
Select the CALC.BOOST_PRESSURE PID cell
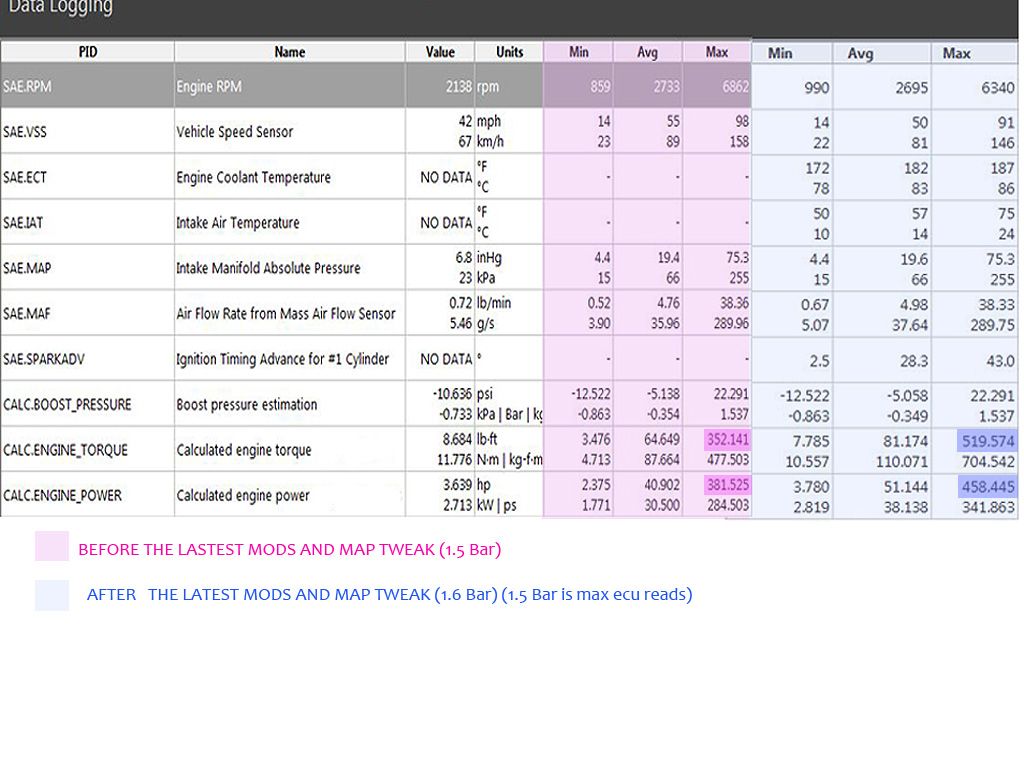67,405
